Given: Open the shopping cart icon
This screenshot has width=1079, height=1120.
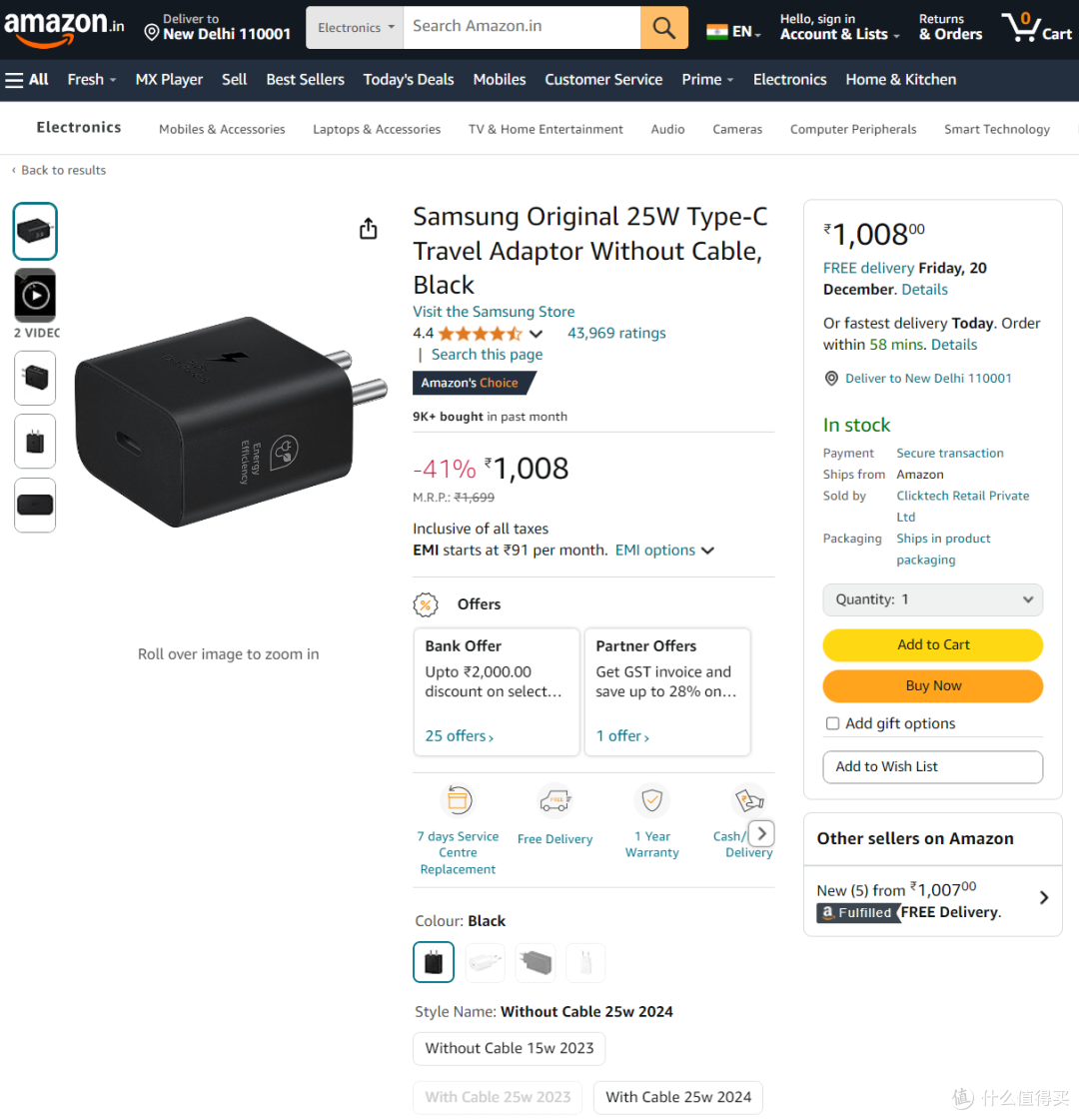Looking at the screenshot, I should click(1037, 28).
